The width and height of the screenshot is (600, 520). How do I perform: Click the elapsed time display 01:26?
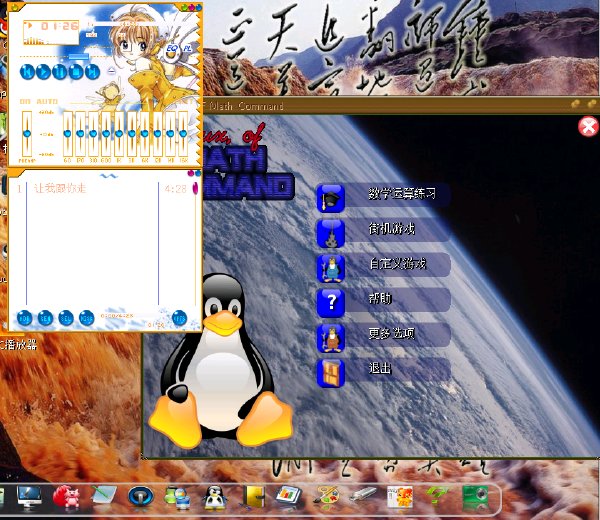[59, 26]
